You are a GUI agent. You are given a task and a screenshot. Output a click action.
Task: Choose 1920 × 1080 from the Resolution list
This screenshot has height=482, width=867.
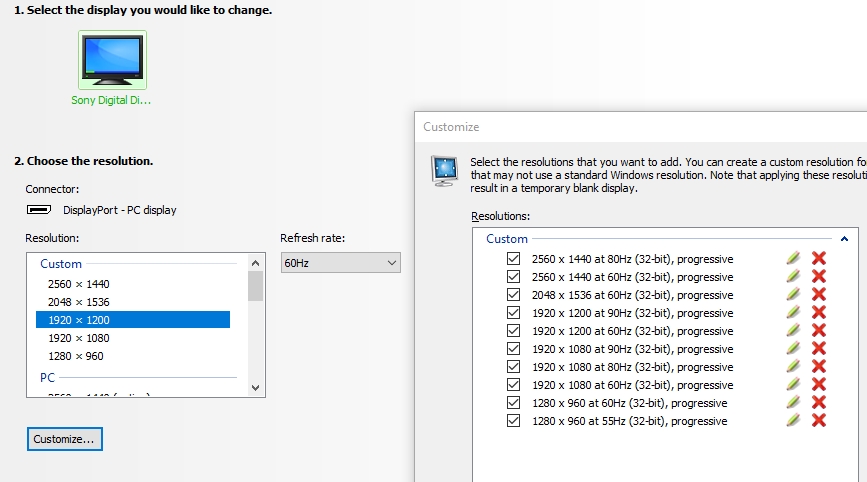pos(79,338)
